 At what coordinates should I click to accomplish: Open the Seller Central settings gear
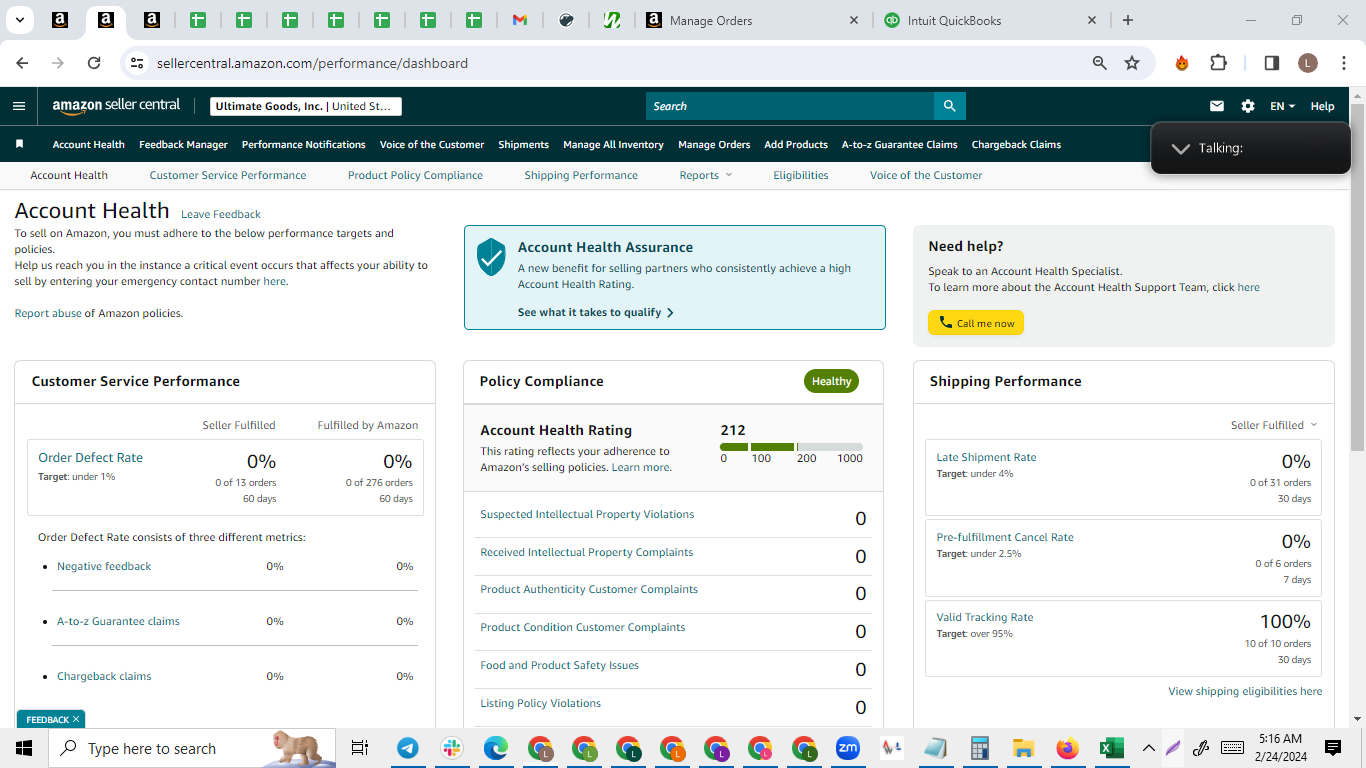[x=1248, y=106]
